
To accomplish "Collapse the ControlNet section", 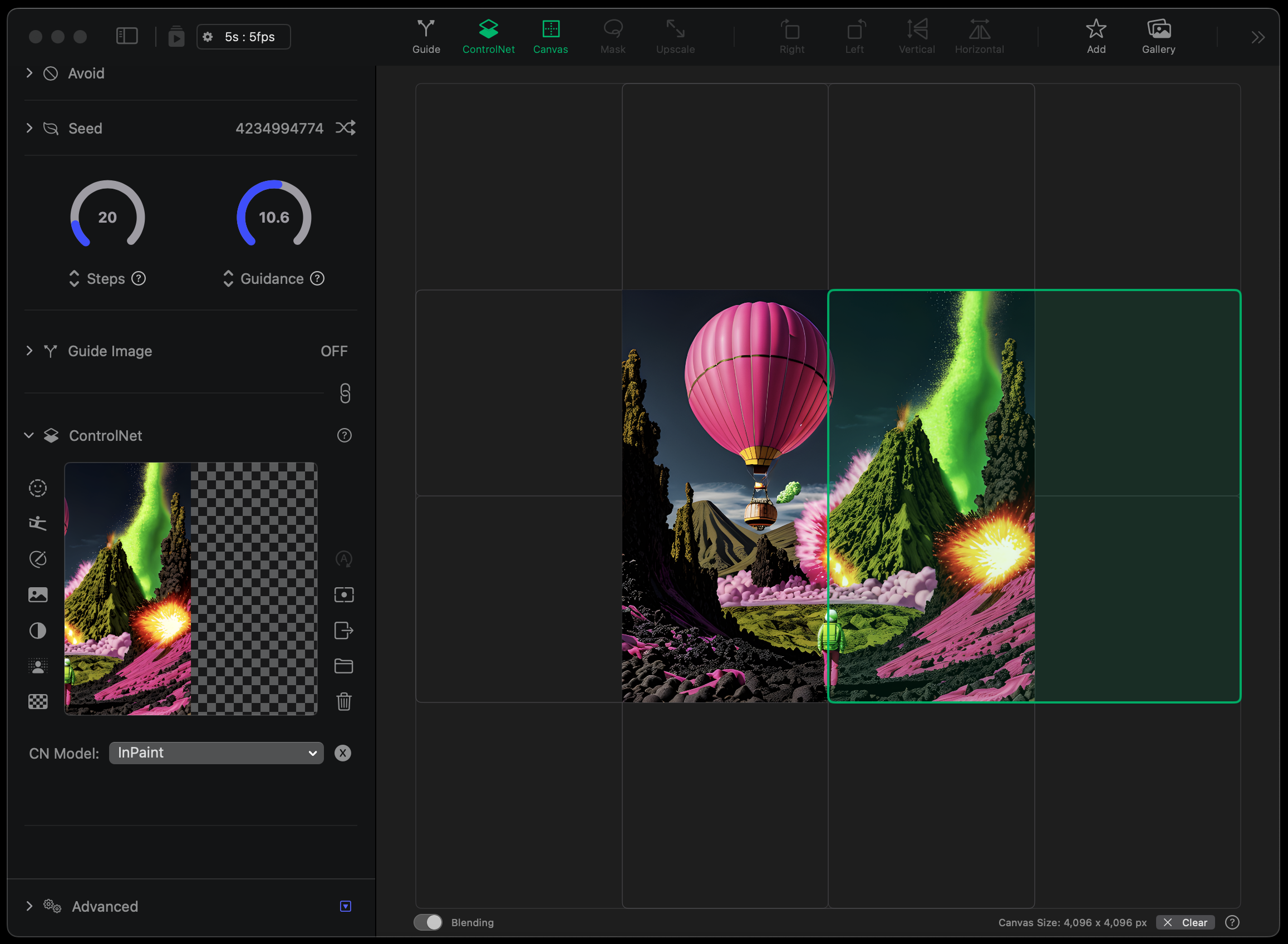I will [x=29, y=435].
